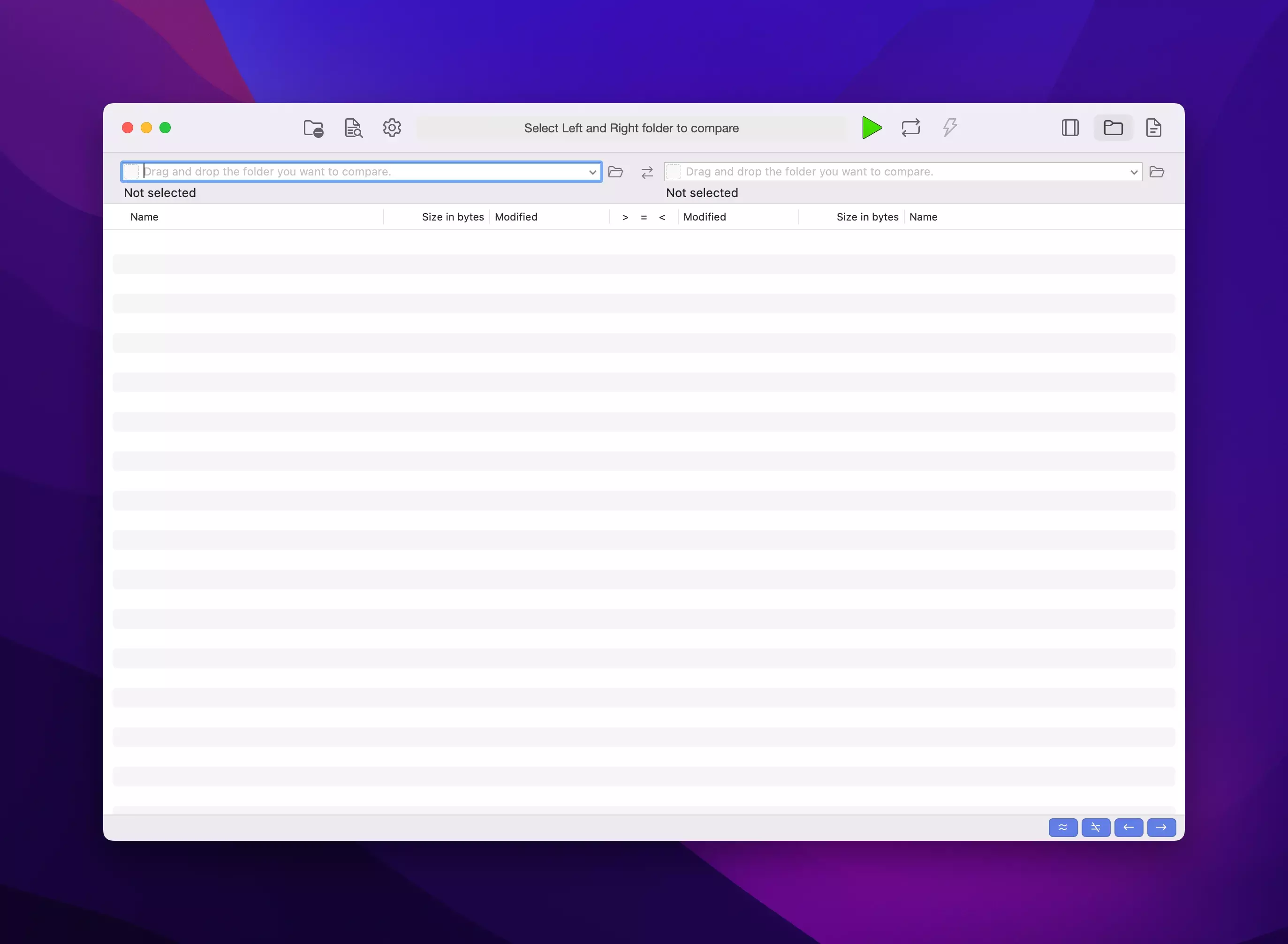Expand the right folder path dropdown
Viewport: 1288px width, 944px height.
1133,172
